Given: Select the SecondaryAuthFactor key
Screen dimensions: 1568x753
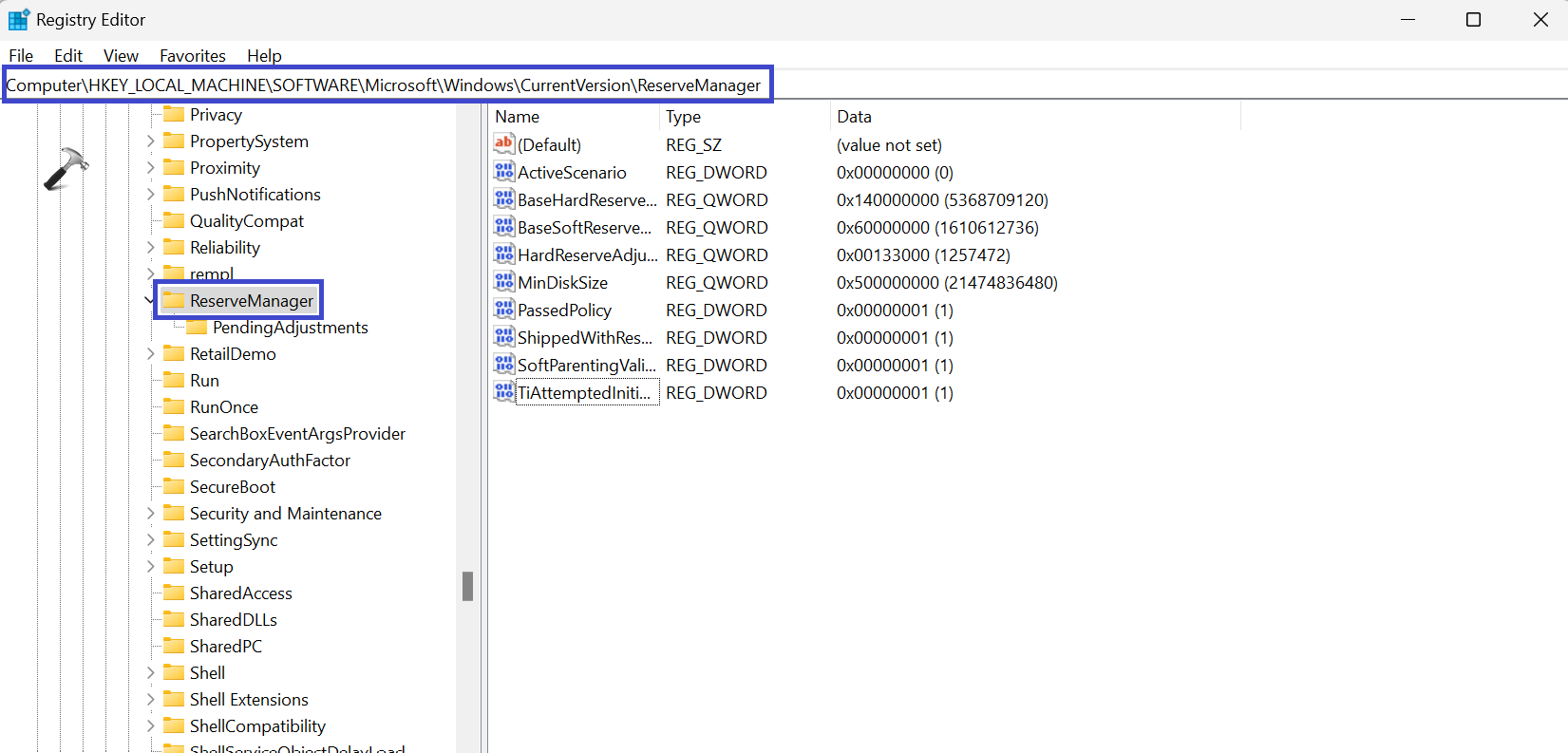Looking at the screenshot, I should pyautogui.click(x=270, y=460).
